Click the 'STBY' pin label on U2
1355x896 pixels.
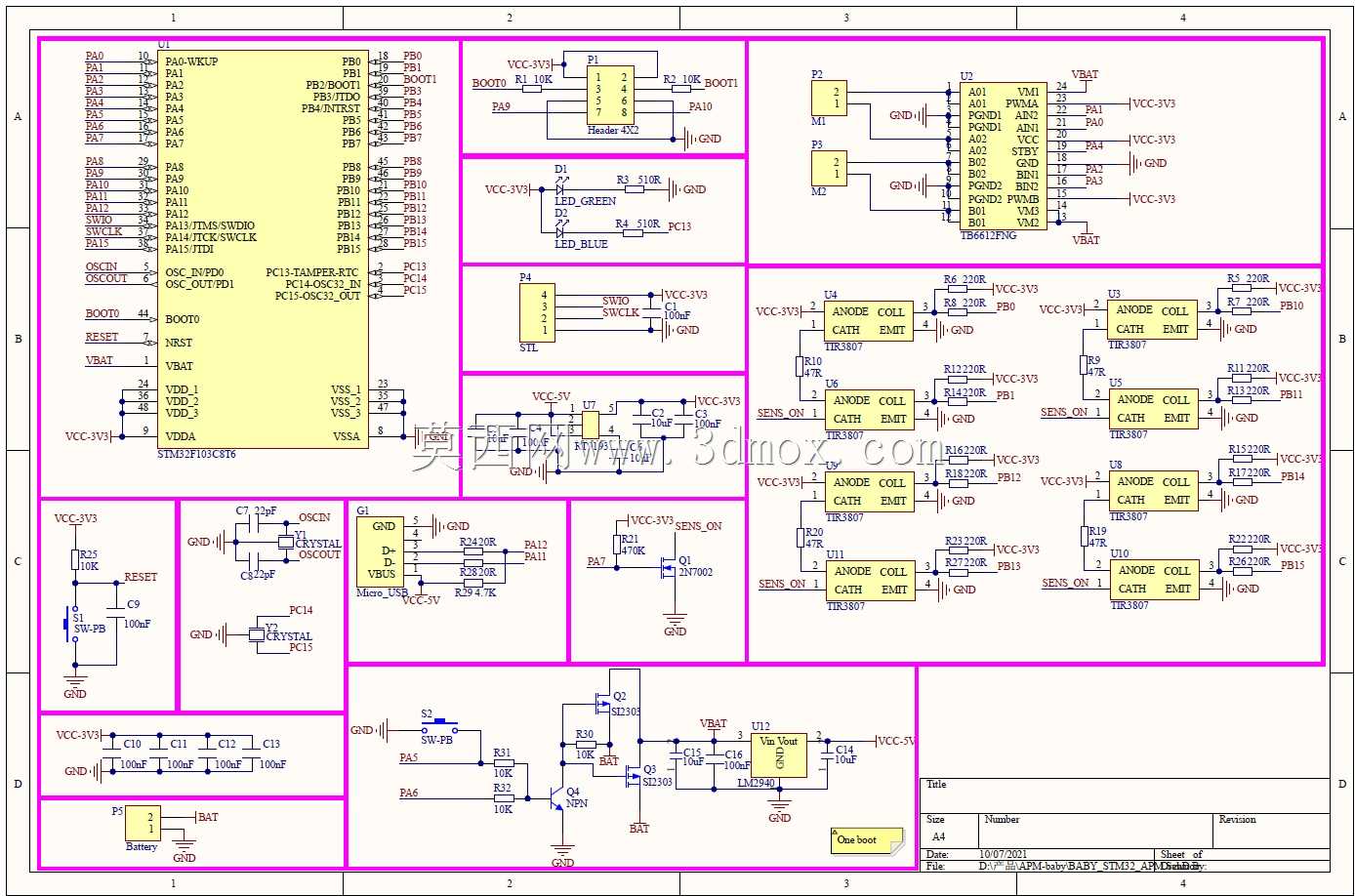(x=1025, y=151)
